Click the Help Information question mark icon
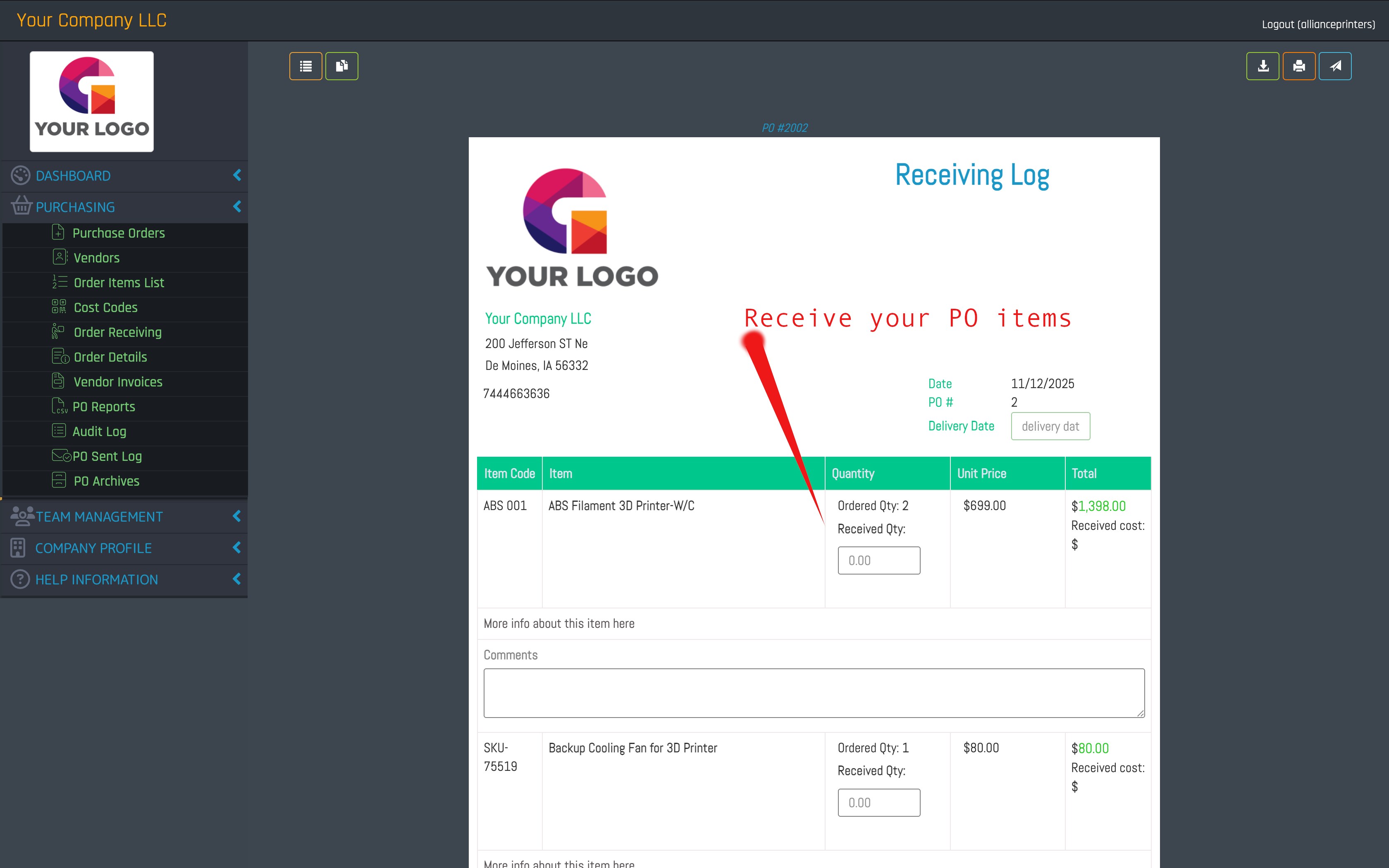 pyautogui.click(x=20, y=579)
